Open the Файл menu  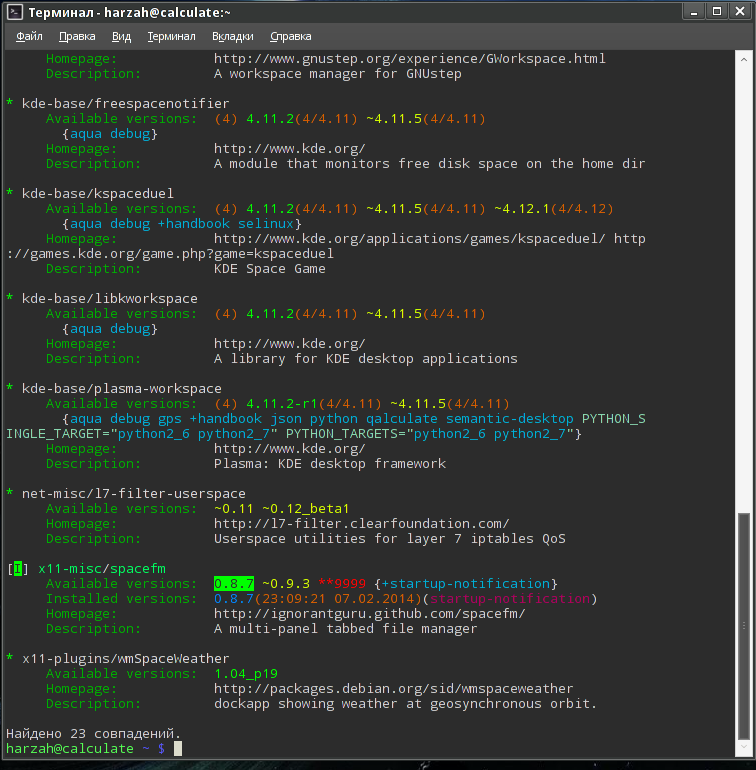pyautogui.click(x=29, y=36)
